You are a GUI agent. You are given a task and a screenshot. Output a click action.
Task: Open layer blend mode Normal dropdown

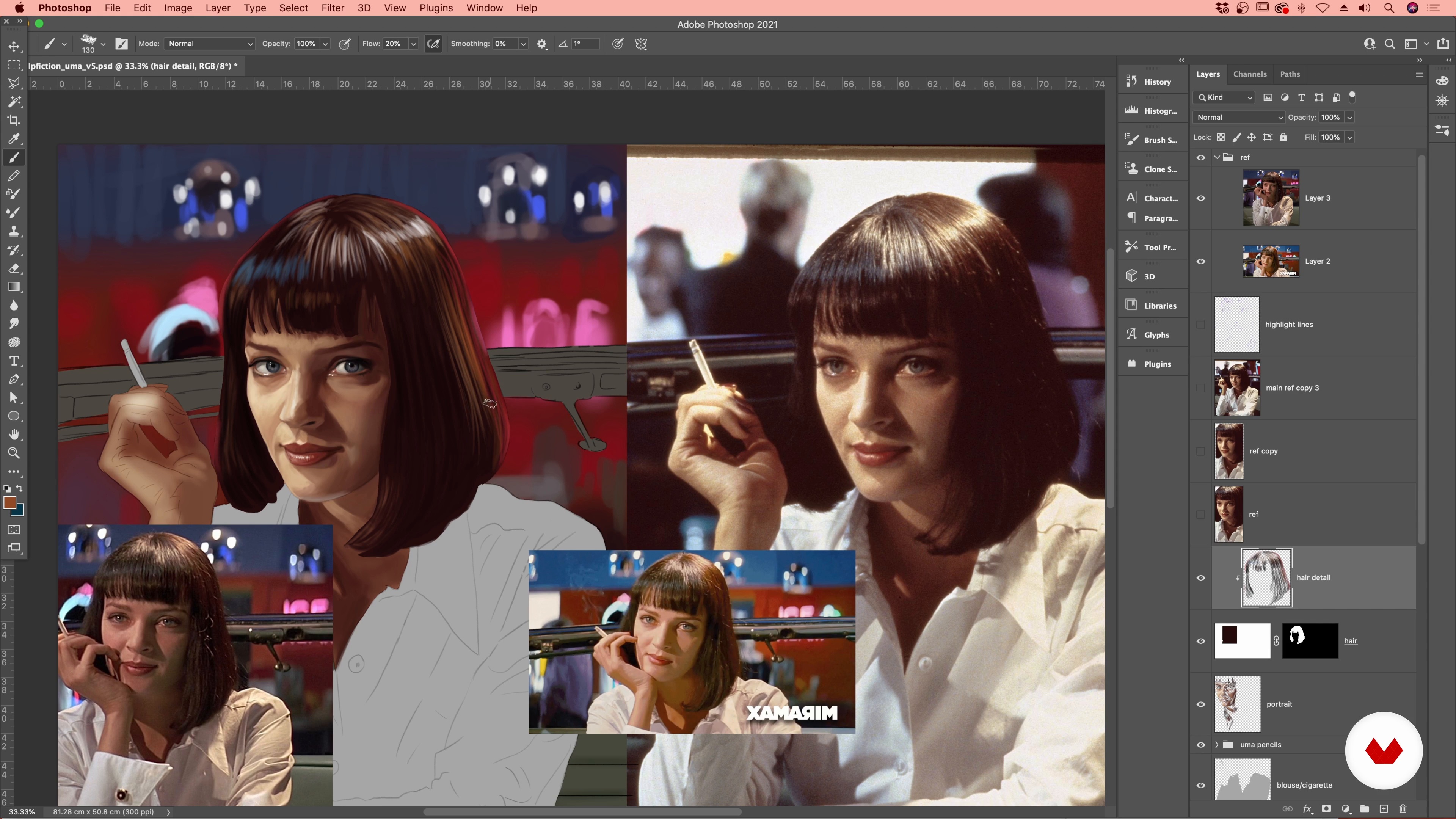1239,117
